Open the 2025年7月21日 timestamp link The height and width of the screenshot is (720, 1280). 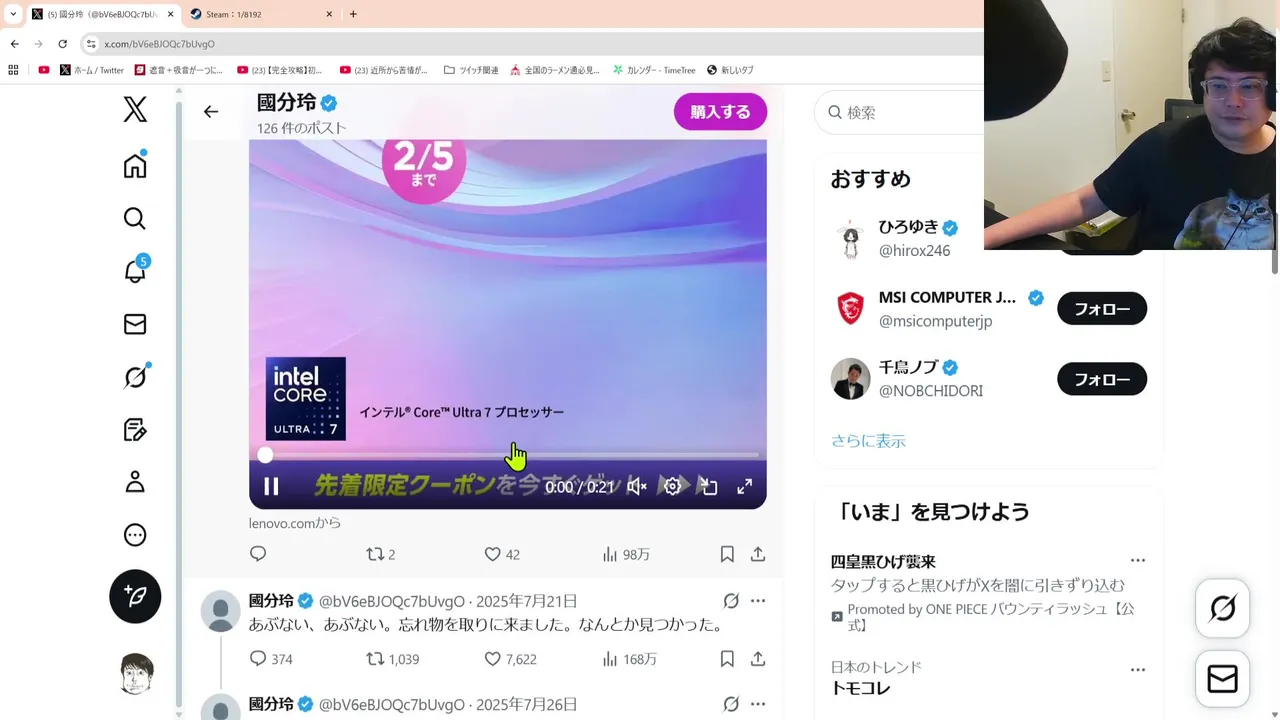point(527,601)
